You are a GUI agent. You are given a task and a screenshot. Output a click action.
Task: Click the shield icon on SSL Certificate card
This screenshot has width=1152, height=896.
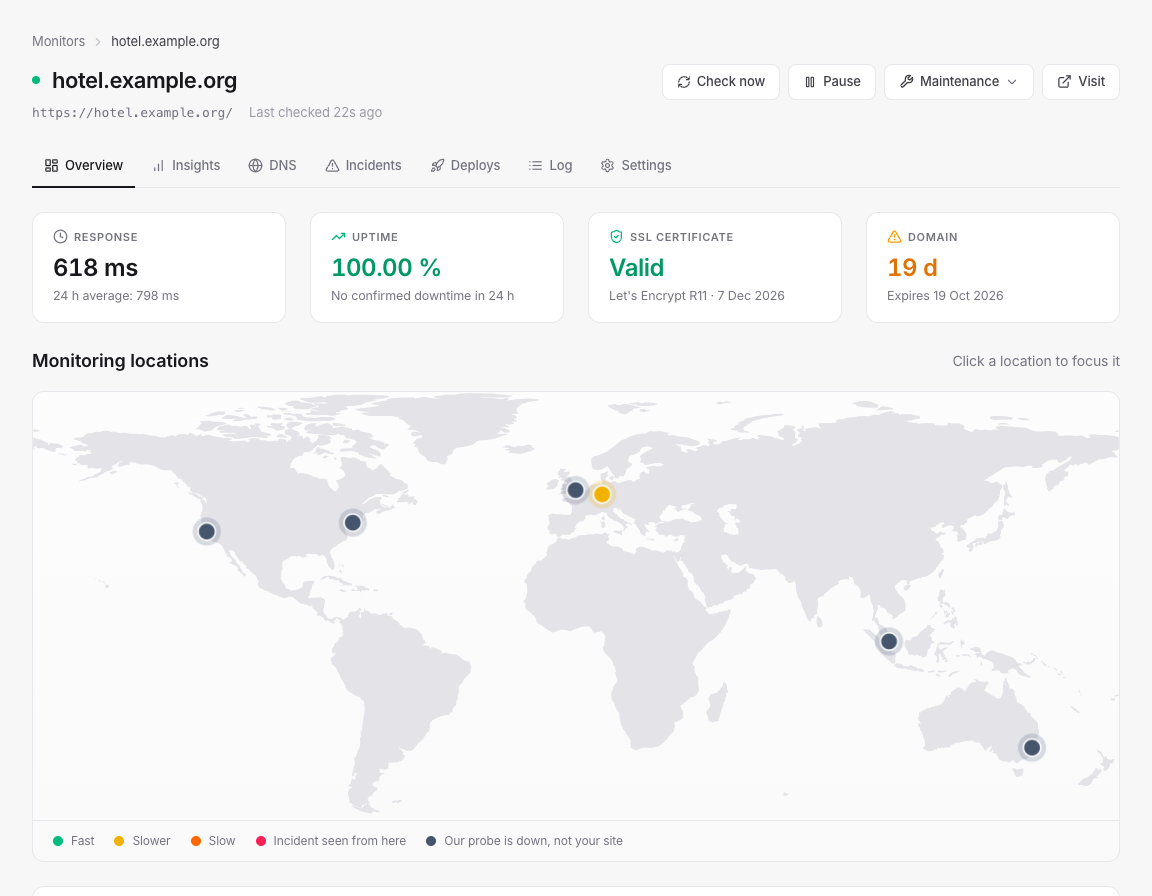616,236
